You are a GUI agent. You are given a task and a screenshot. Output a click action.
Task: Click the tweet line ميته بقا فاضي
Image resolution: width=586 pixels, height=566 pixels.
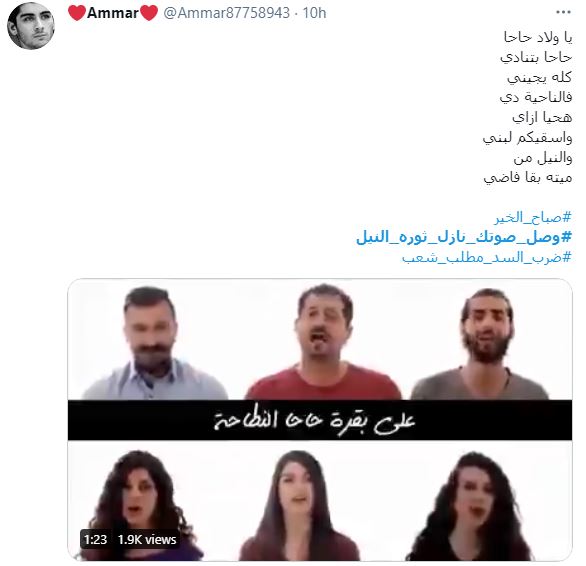pos(528,177)
